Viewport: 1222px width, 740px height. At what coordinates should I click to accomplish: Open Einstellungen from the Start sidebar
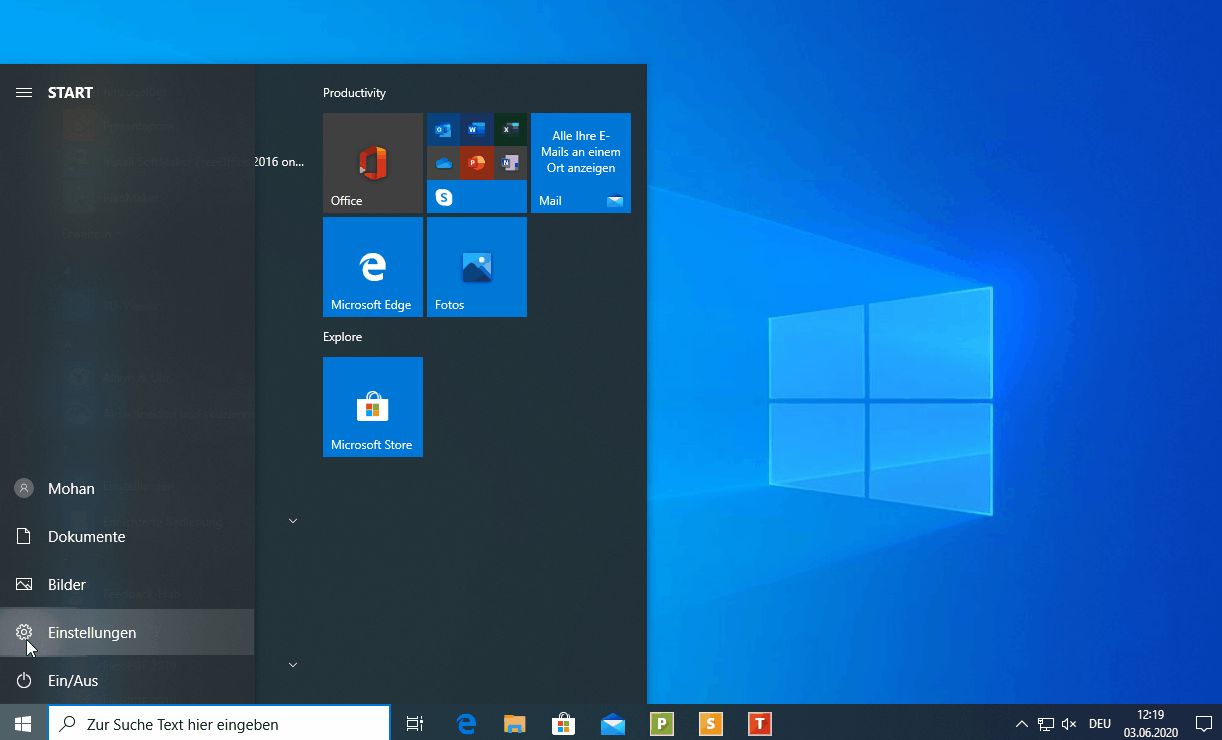[x=127, y=632]
